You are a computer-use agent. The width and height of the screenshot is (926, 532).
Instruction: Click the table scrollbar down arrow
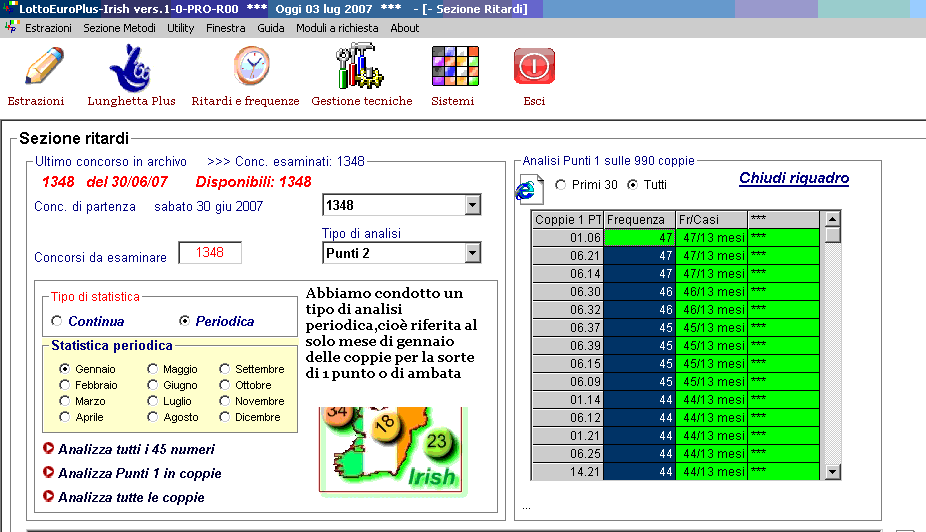pos(832,471)
